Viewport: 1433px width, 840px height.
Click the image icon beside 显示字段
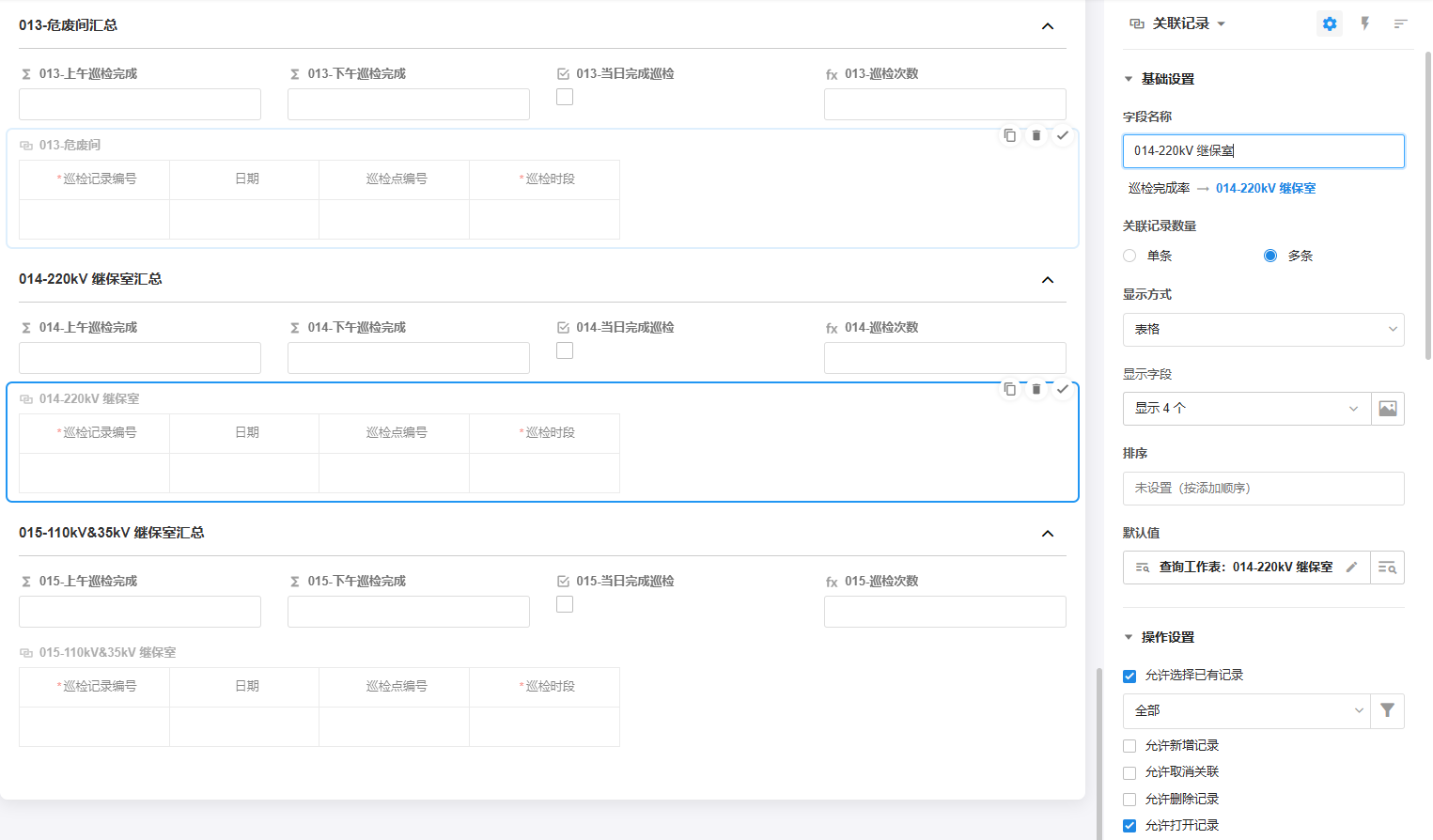click(1387, 409)
